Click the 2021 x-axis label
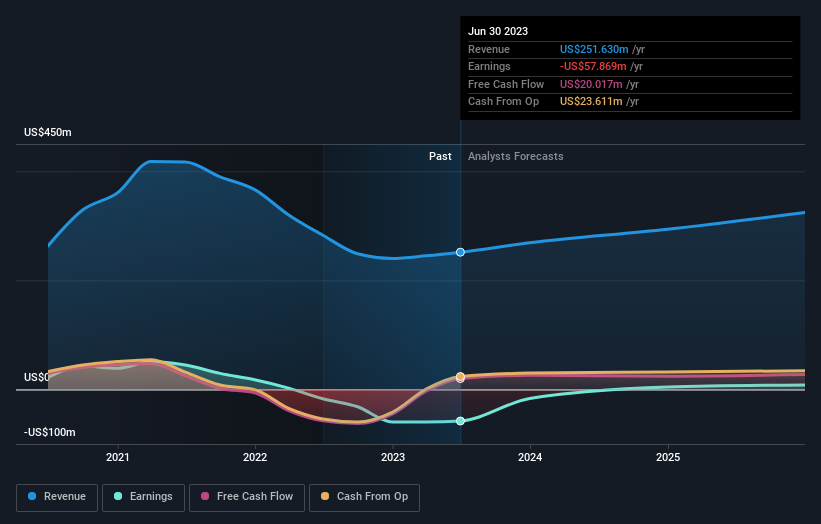 pos(118,457)
